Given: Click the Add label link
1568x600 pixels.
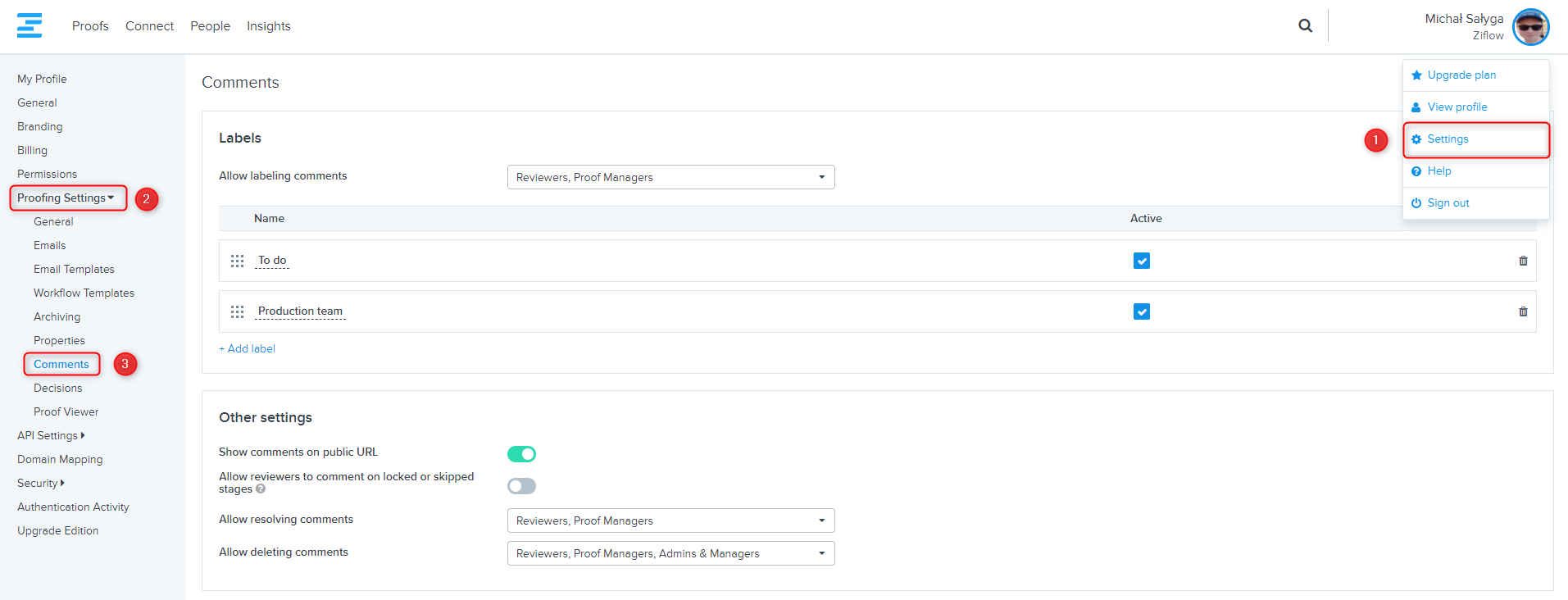Looking at the screenshot, I should tap(247, 348).
